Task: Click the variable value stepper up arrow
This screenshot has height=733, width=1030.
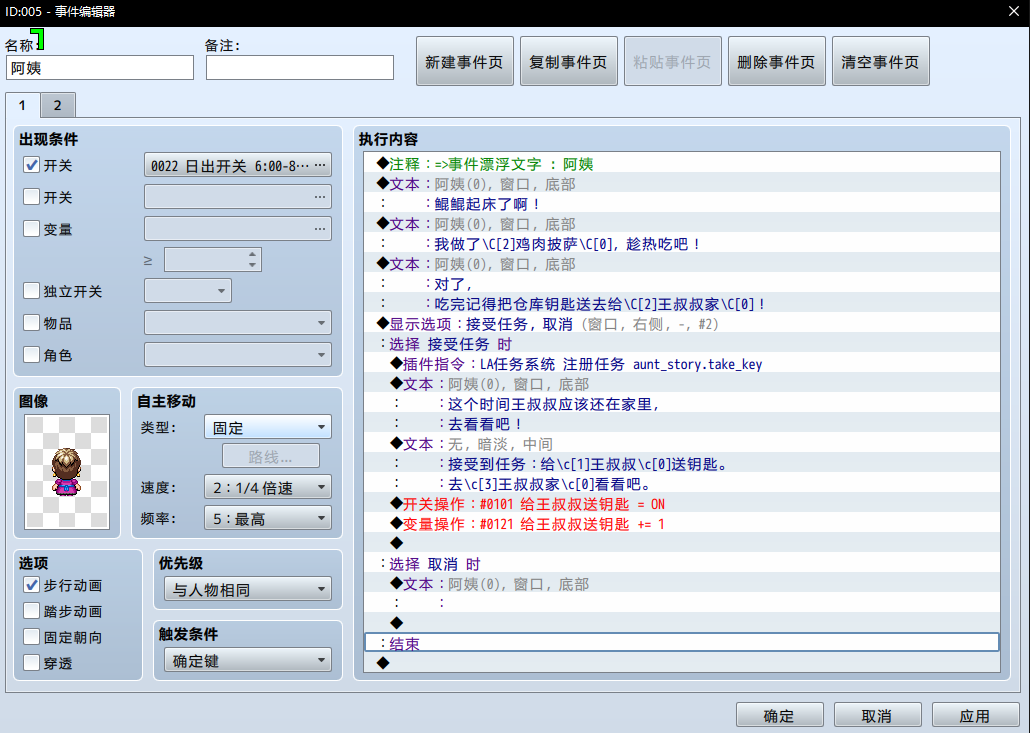Action: point(252,254)
